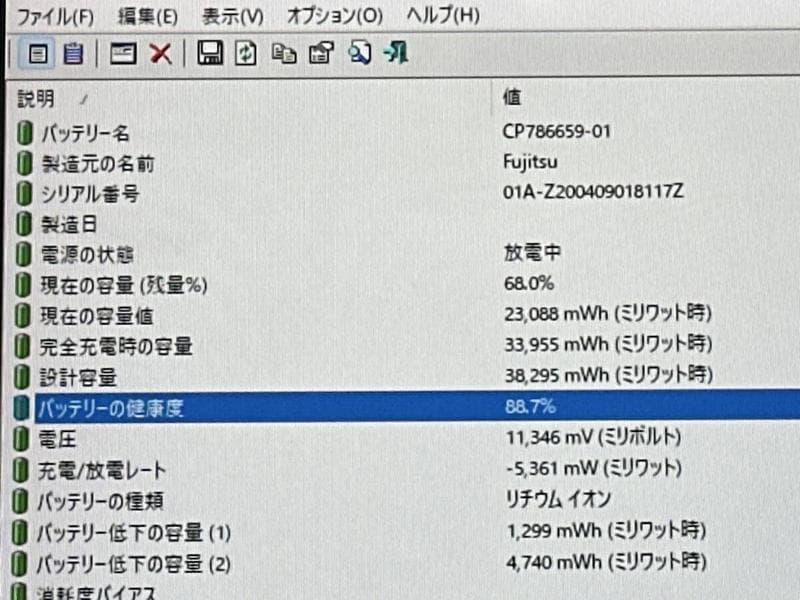
Task: Open the 編集 menu
Action: pos(145,16)
